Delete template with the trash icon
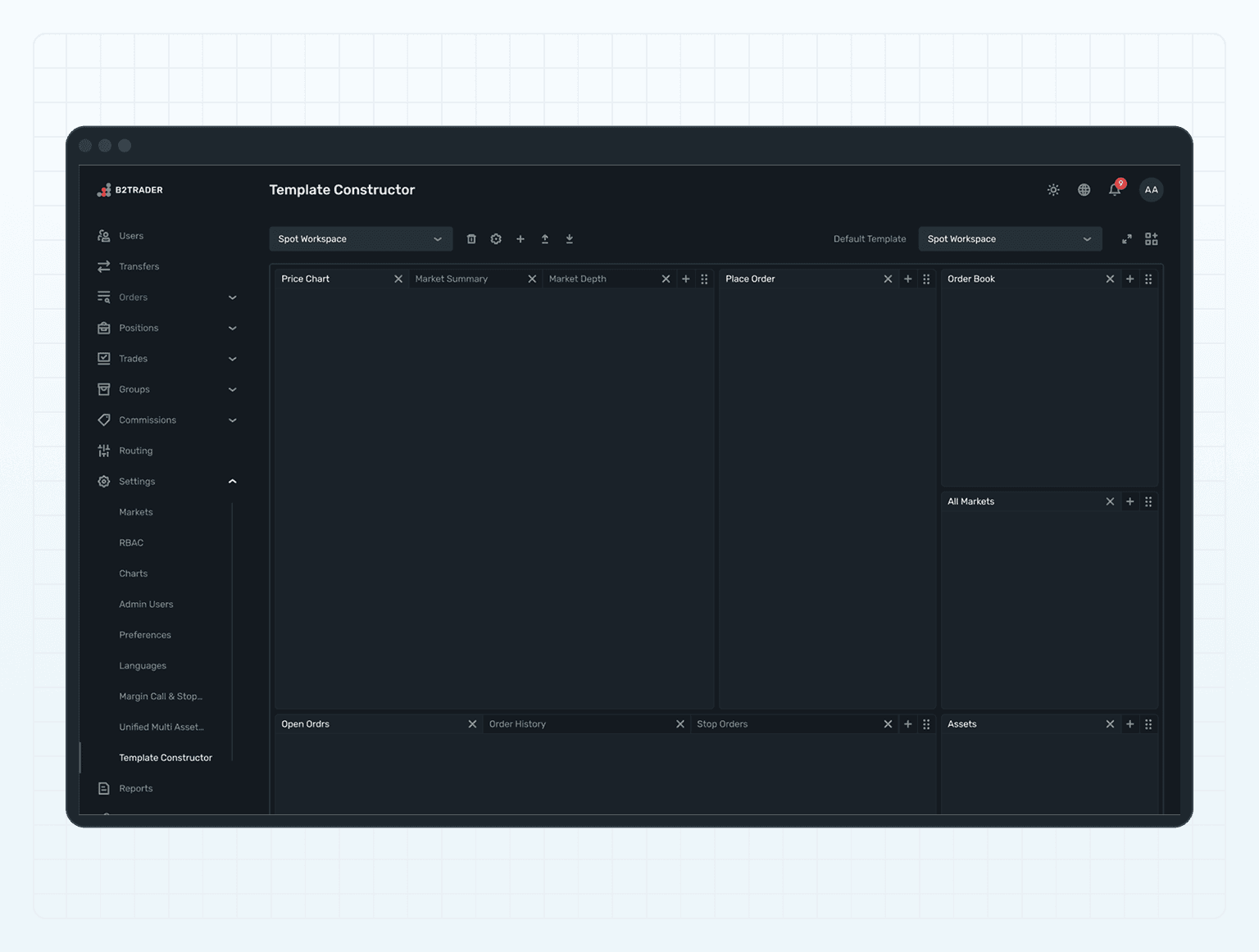The image size is (1259, 952). (x=471, y=239)
